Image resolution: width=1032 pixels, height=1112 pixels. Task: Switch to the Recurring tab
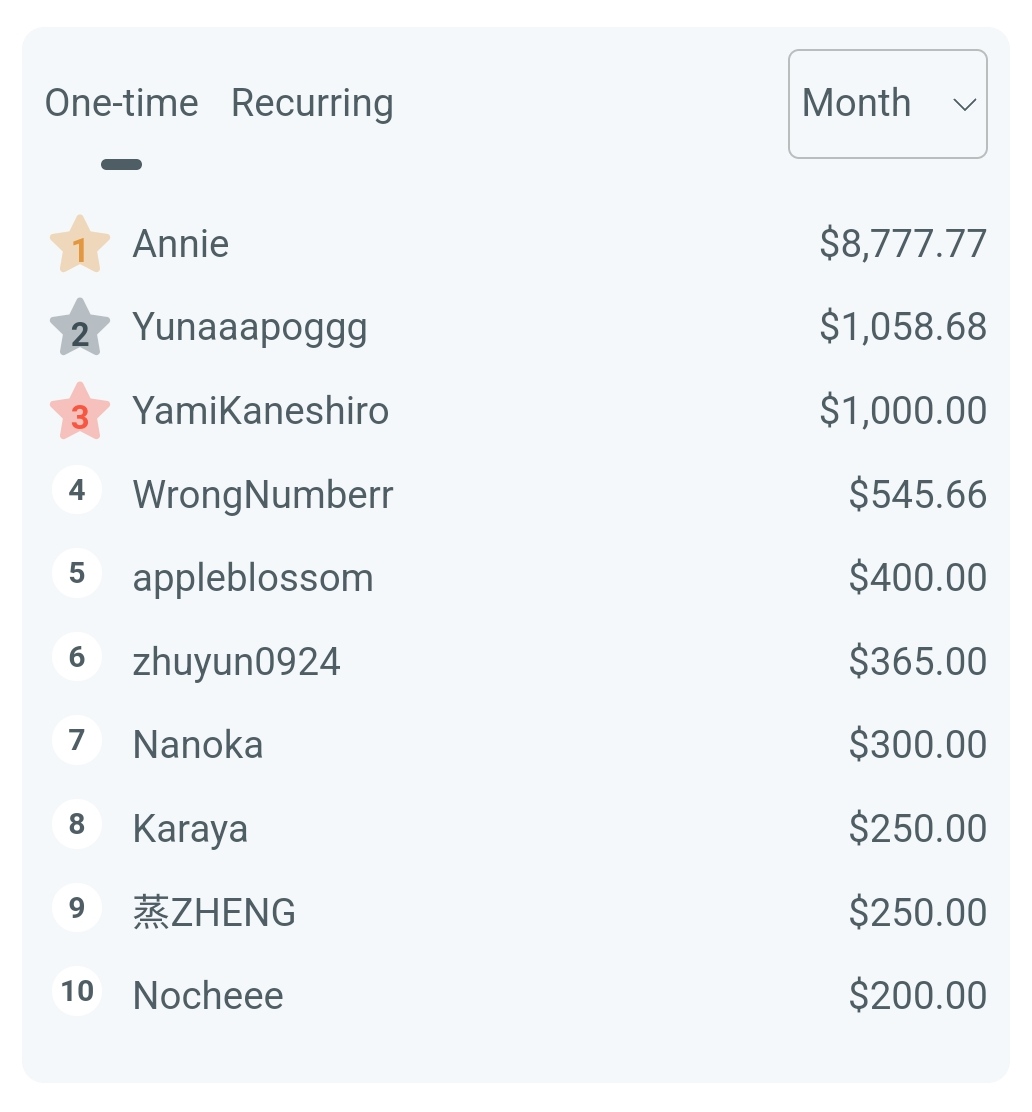pos(312,103)
